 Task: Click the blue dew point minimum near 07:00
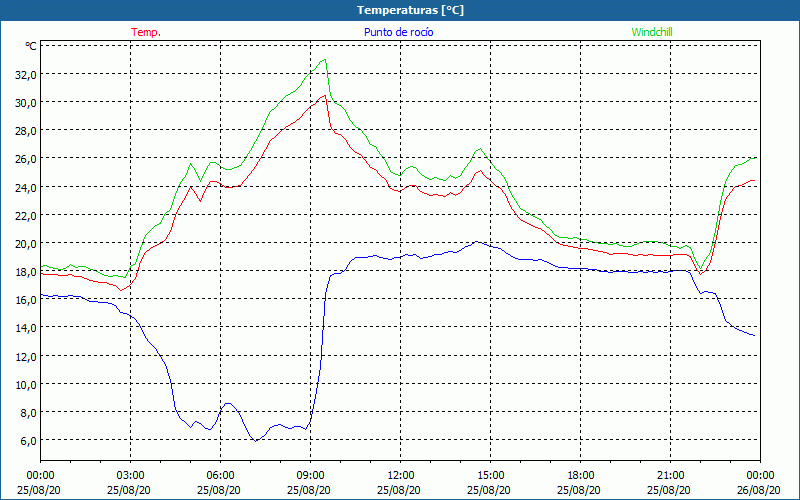(256, 440)
